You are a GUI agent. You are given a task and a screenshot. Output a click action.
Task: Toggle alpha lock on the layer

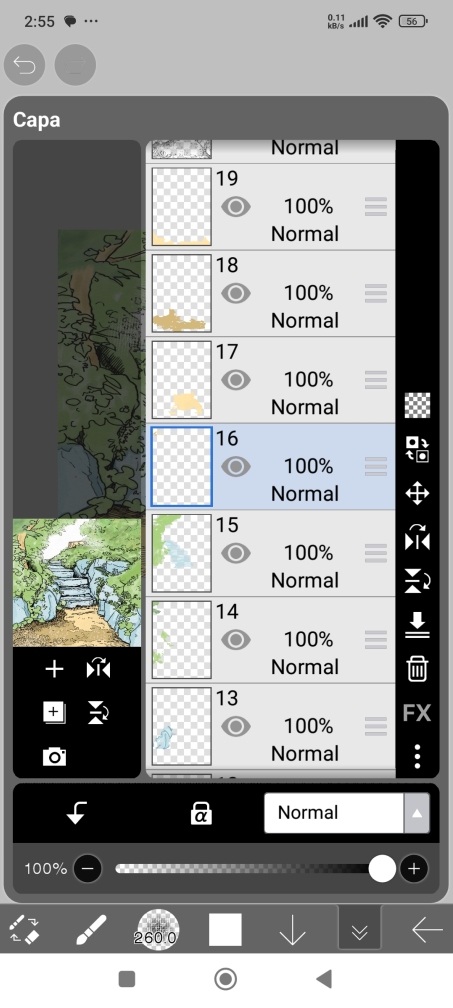[x=201, y=813]
